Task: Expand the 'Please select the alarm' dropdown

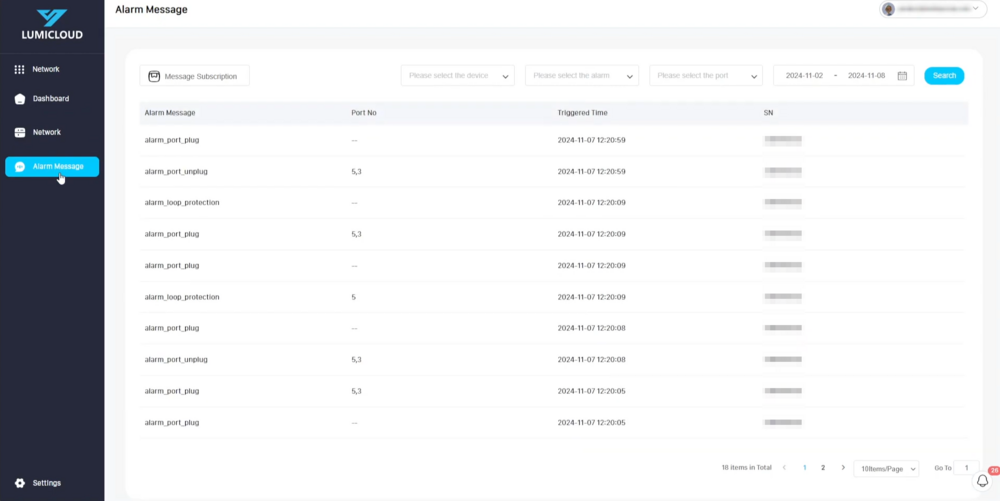Action: (581, 76)
